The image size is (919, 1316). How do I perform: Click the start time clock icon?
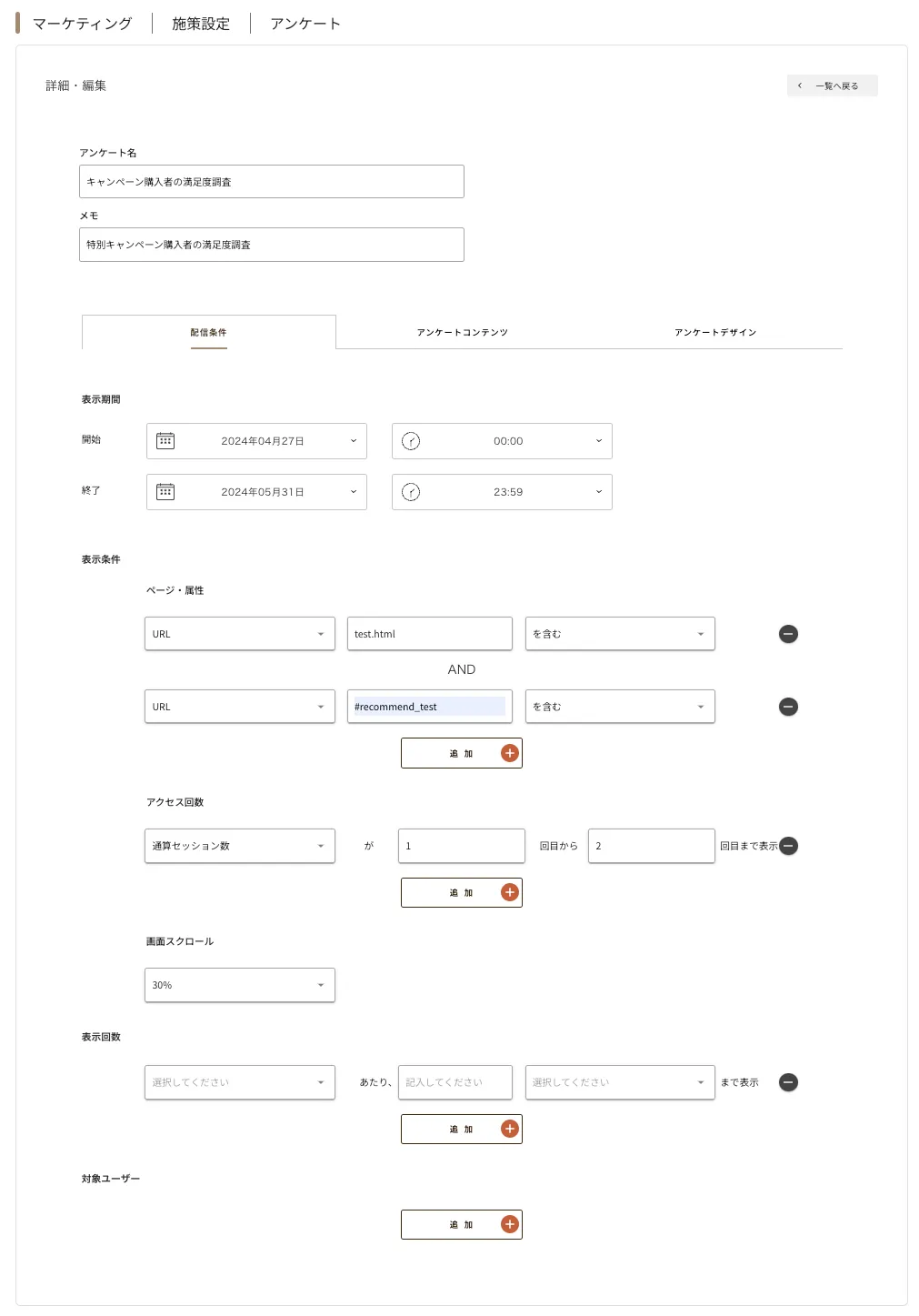point(411,441)
